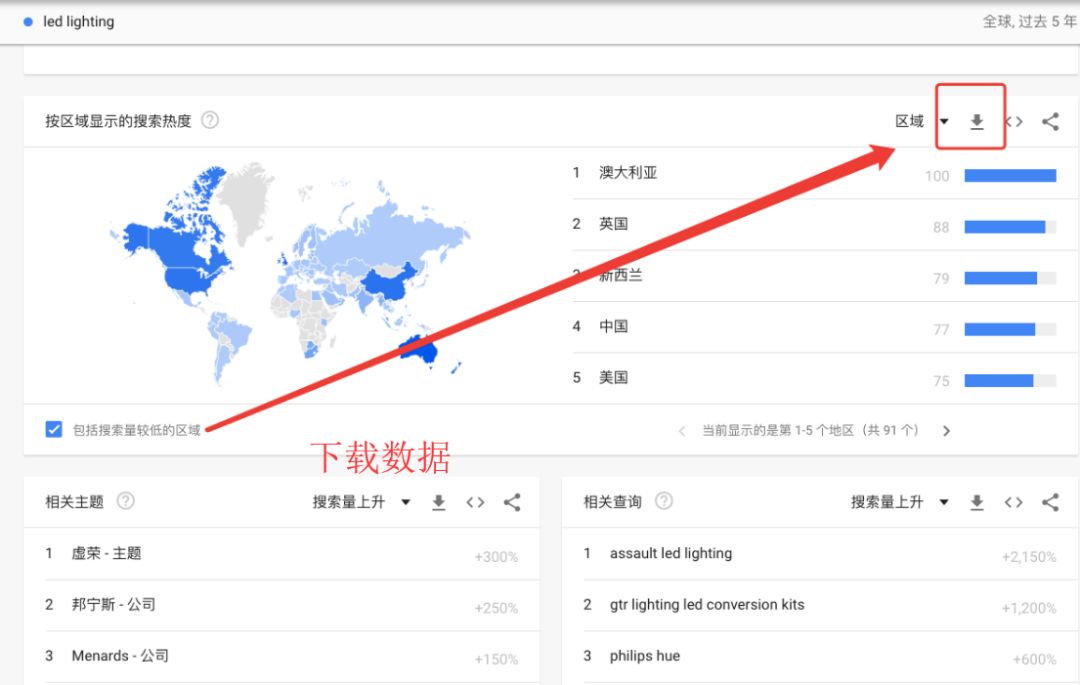1080x685 pixels.
Task: Download the related queries data
Action: point(977,503)
